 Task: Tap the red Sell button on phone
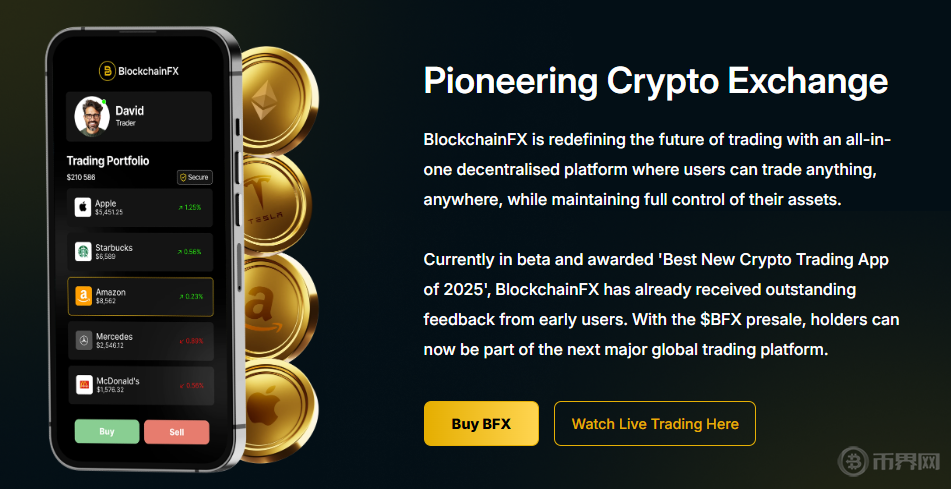coord(176,432)
